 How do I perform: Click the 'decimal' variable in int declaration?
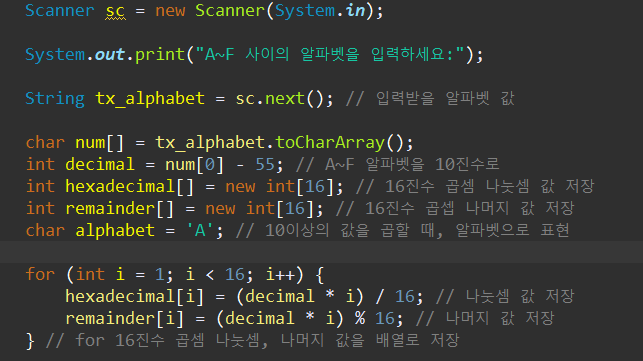click(100, 165)
